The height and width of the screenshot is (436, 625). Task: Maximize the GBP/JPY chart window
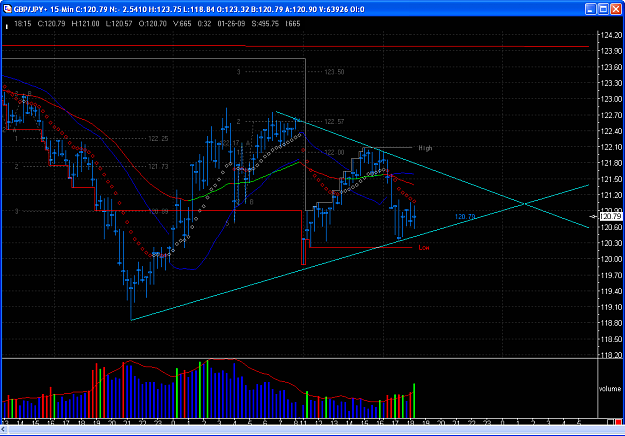click(603, 9)
